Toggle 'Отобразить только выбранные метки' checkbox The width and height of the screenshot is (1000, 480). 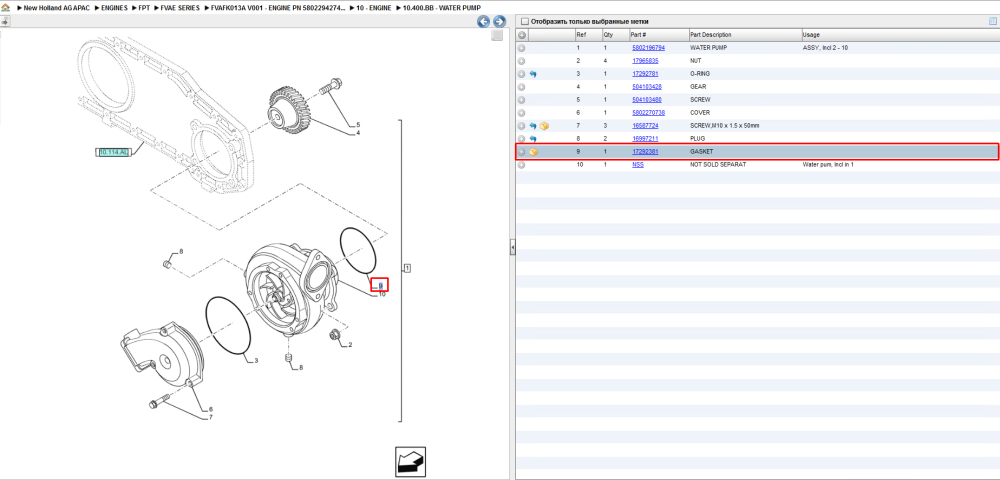[525, 21]
